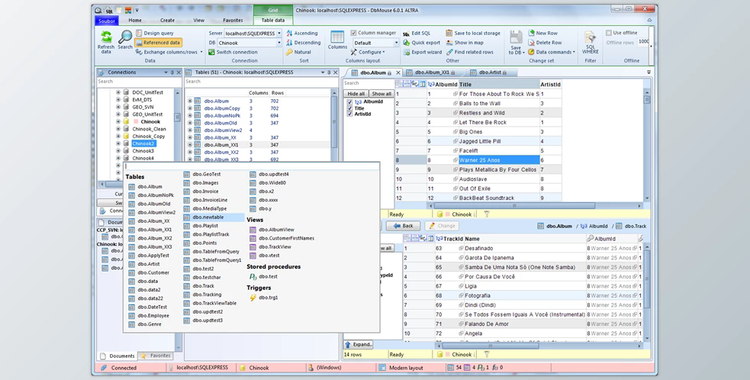
Task: Open the Default layout dropdown
Action: click(376, 43)
